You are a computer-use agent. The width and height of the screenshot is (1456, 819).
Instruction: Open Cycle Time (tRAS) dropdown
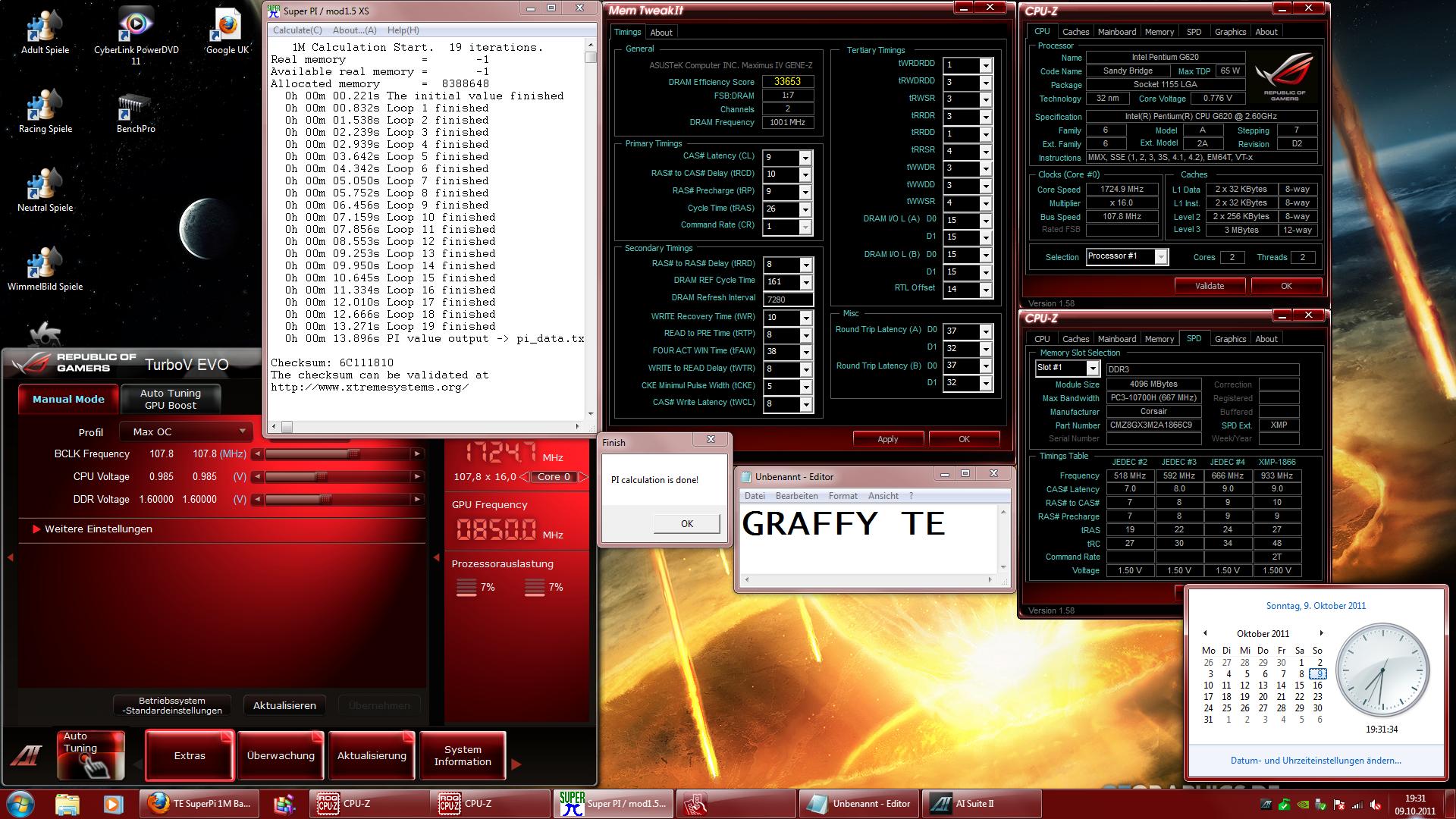(x=805, y=209)
